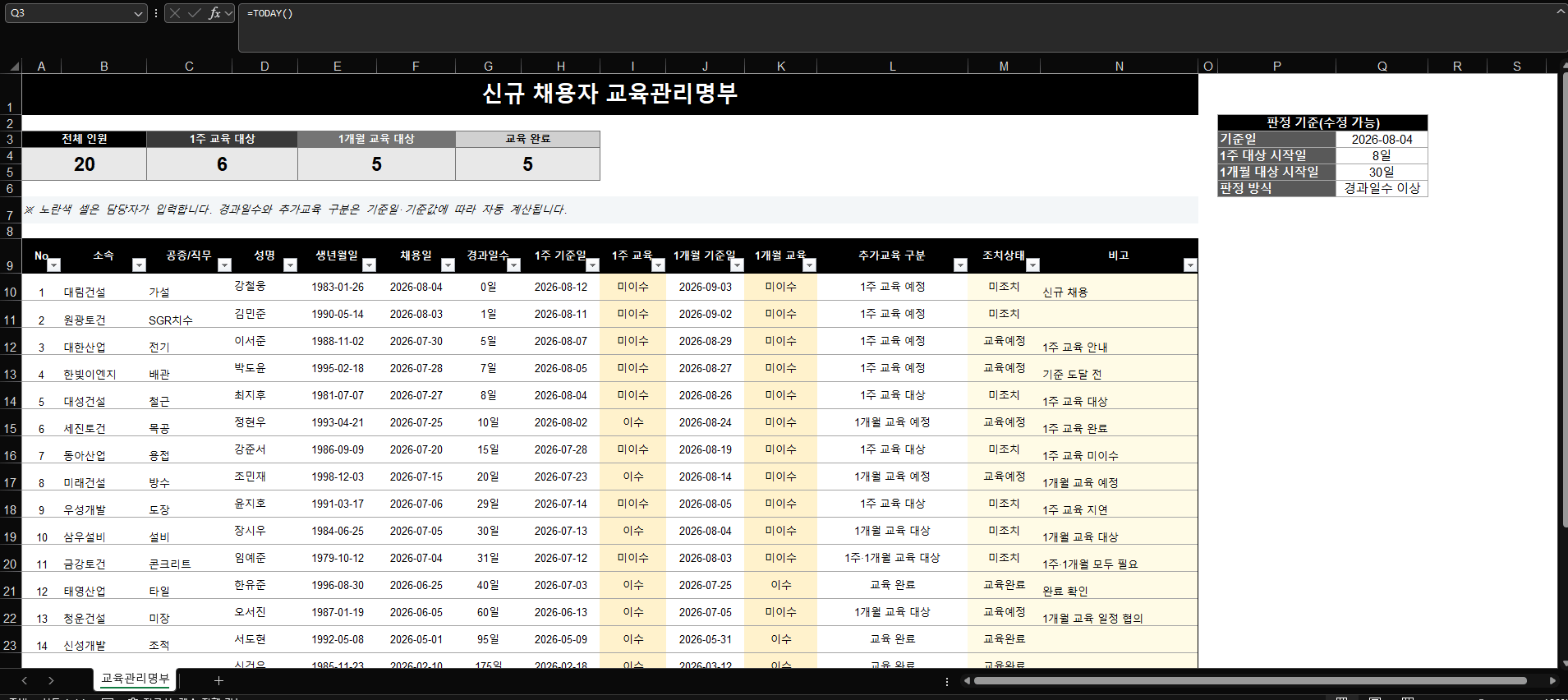Click the 1개월 기준일 cell 2026-08-19
1568x700 pixels.
pos(706,449)
